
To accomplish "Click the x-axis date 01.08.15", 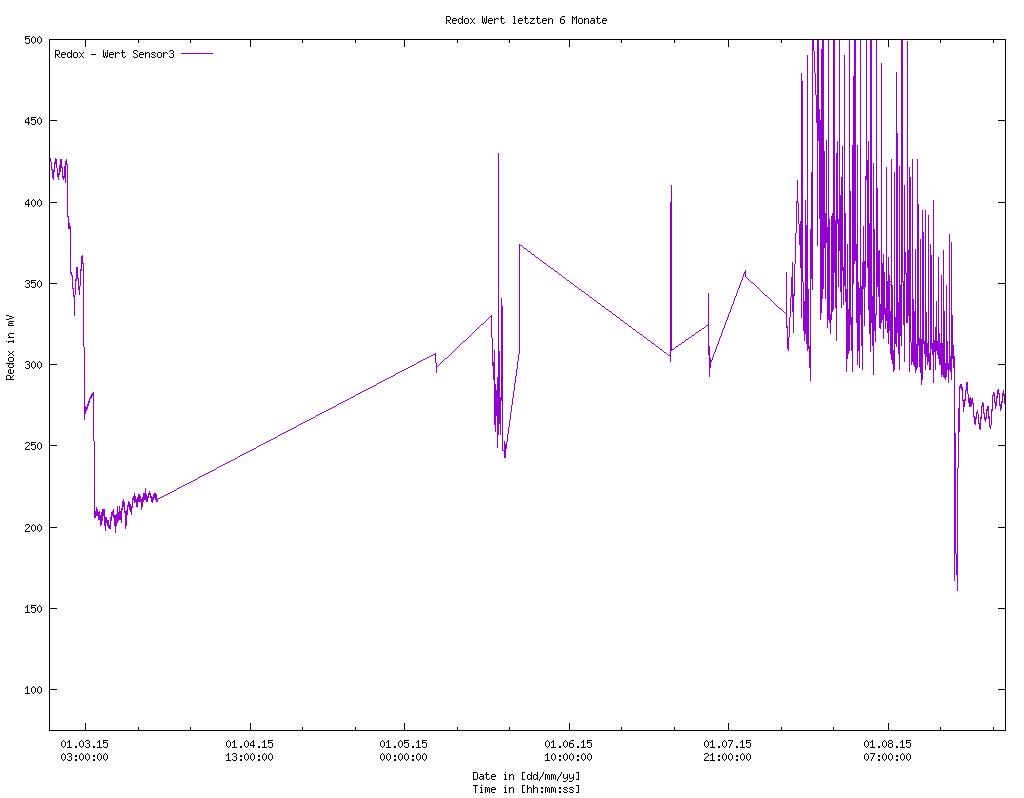I will tap(888, 744).
